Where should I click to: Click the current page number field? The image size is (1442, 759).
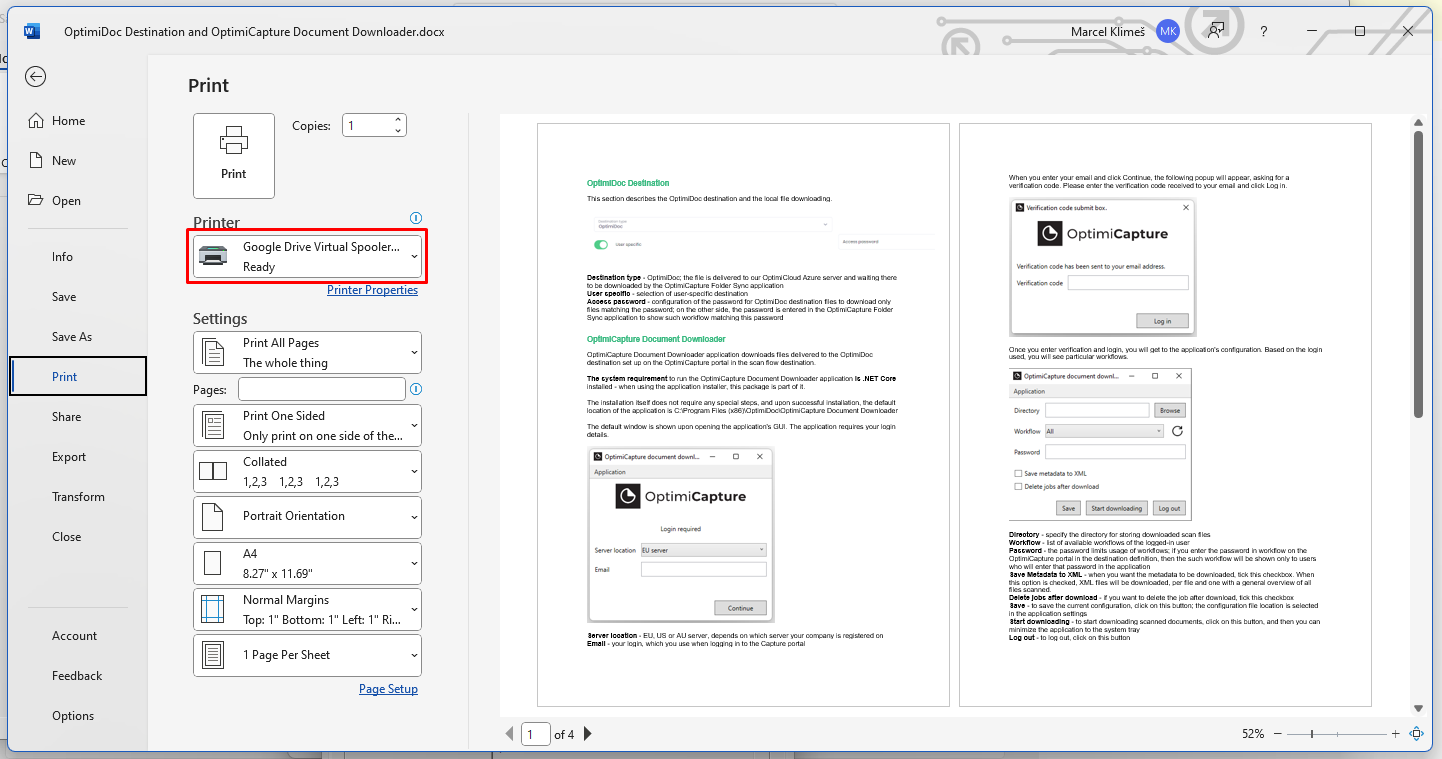[536, 734]
